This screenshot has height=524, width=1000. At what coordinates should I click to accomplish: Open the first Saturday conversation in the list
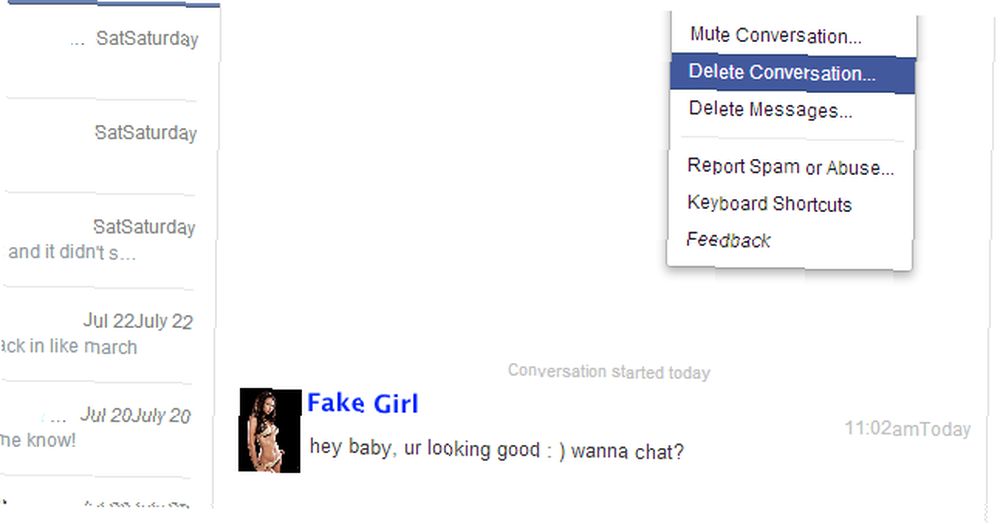point(108,52)
